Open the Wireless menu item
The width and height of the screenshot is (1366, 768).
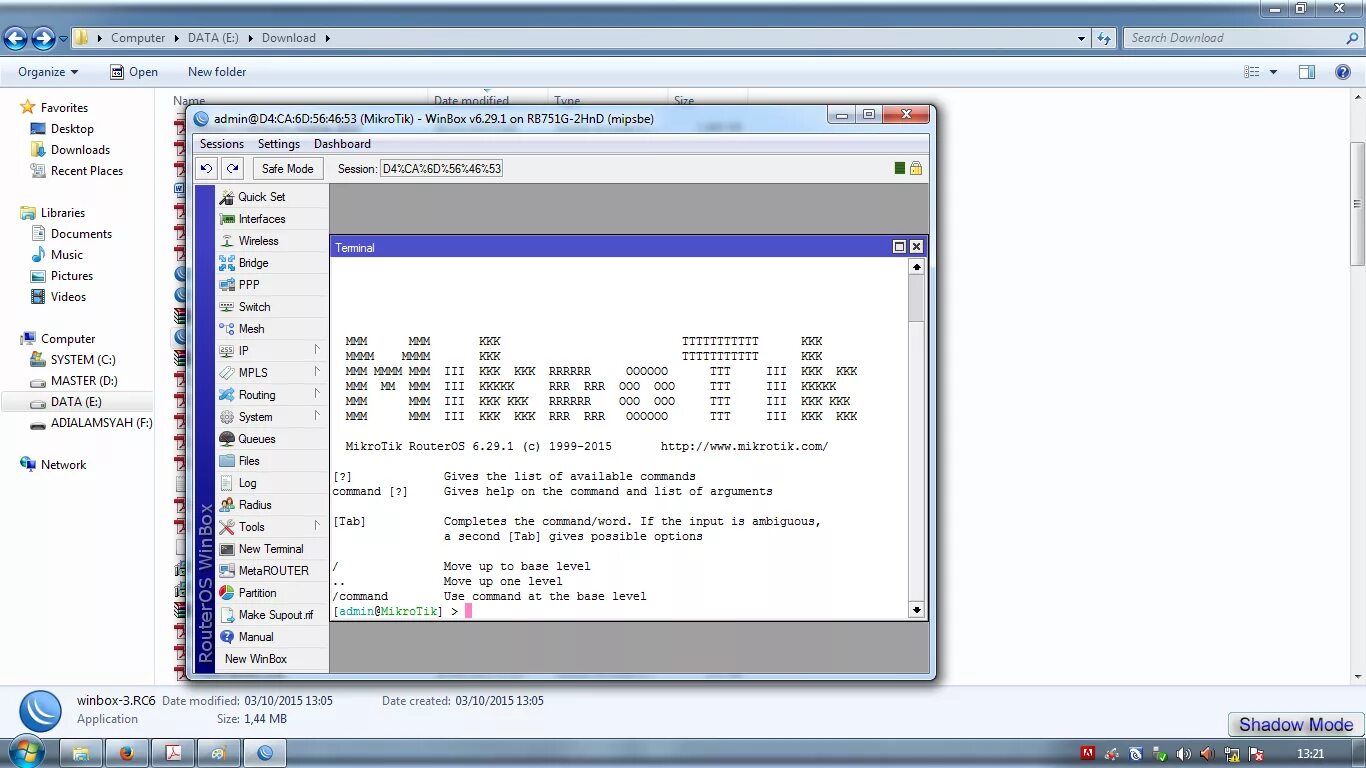coord(272,241)
